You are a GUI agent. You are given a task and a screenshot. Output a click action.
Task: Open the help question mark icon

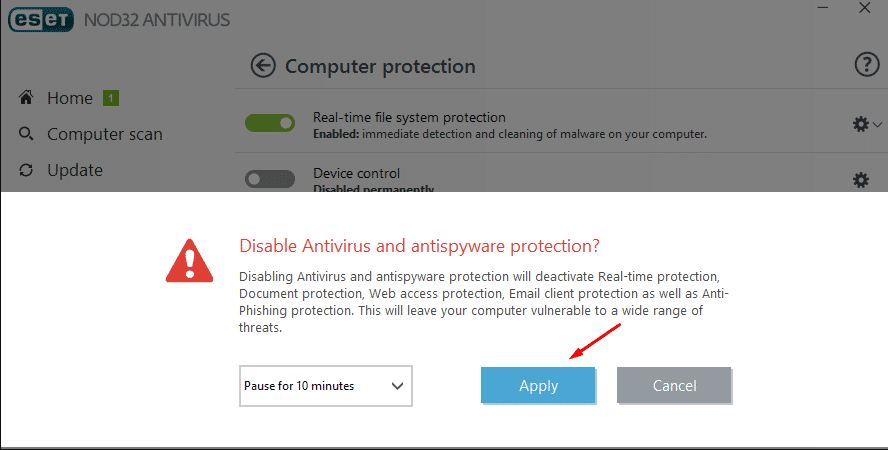(866, 65)
